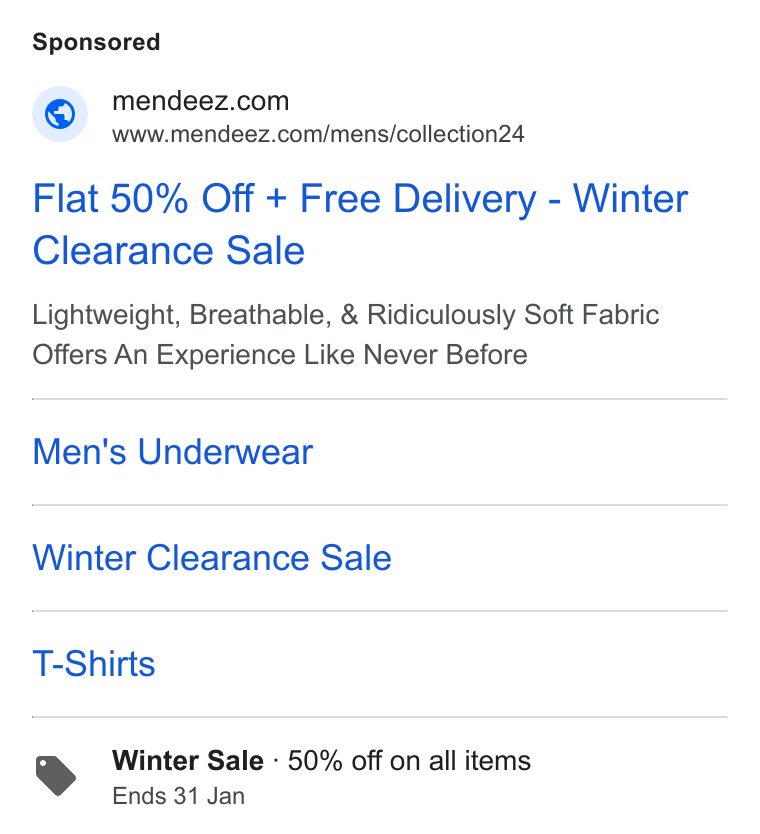760x834 pixels.
Task: Click the word 'Underwear' in the sitelink
Action: 226,452
